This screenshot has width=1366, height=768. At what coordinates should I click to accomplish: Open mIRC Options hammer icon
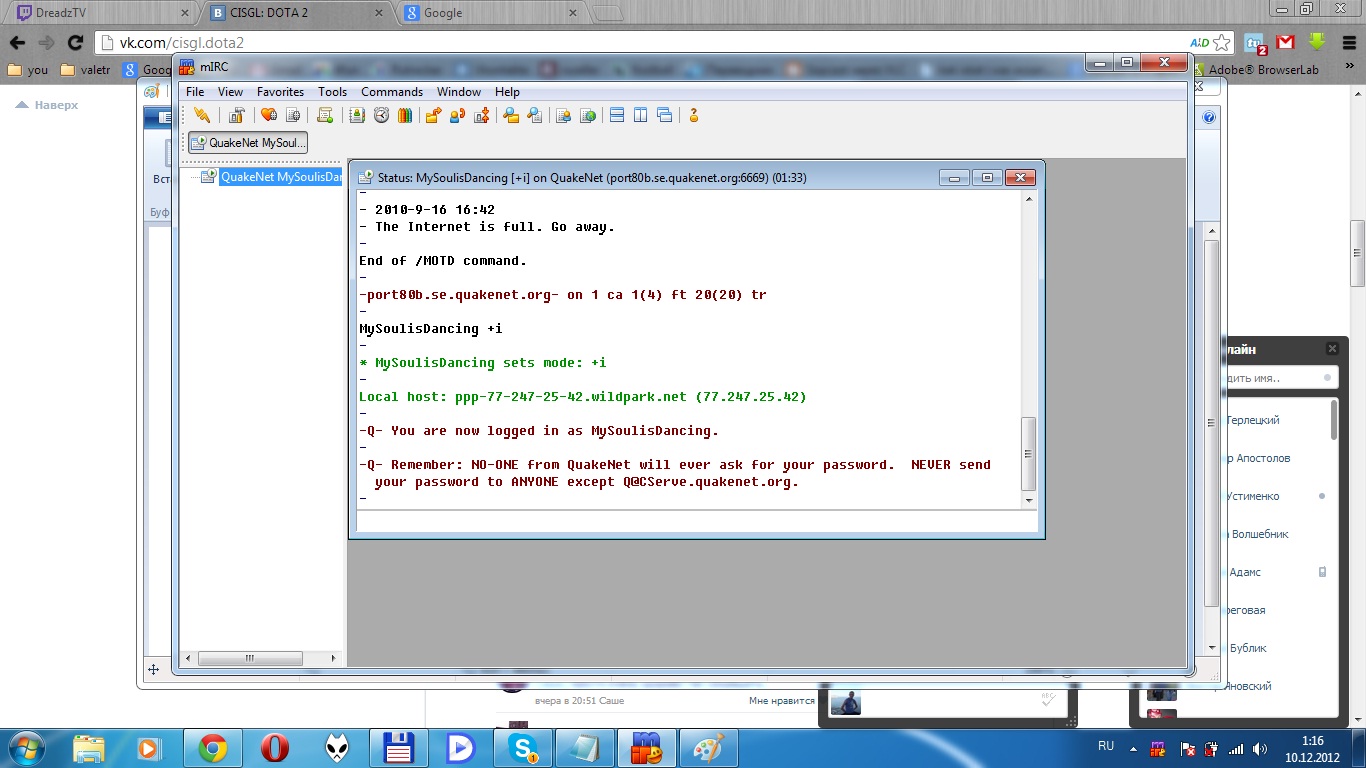point(236,115)
